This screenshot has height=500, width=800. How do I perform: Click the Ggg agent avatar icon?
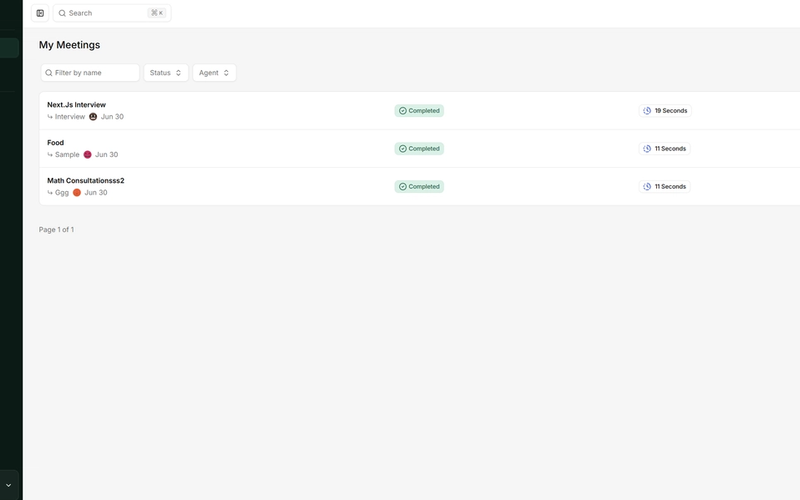click(x=77, y=192)
